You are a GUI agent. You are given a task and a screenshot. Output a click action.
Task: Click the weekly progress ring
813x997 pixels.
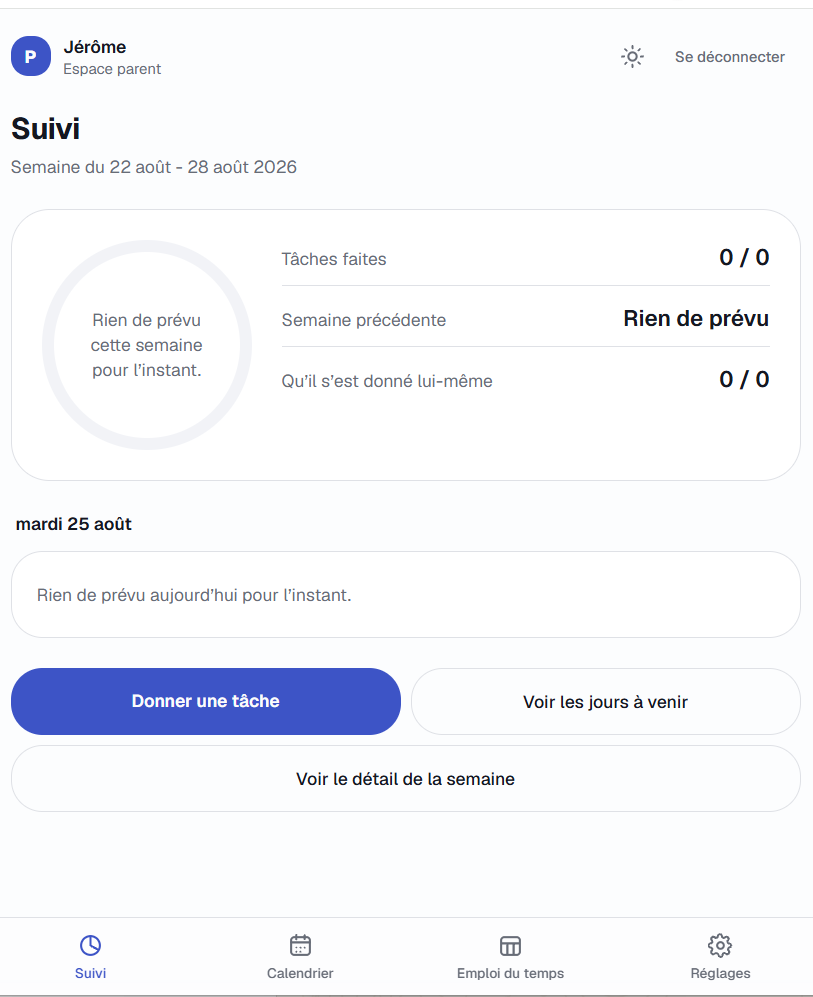tap(147, 345)
